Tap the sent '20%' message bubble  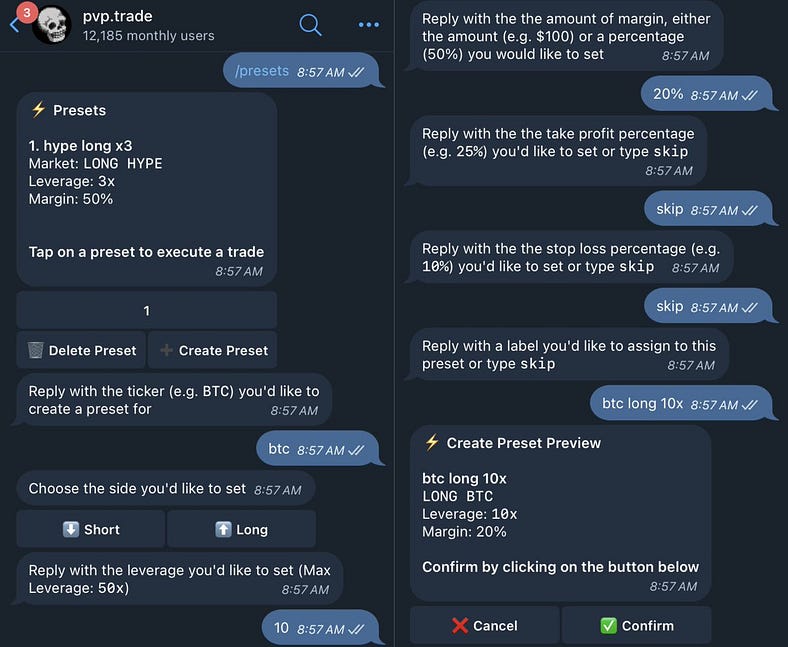click(x=706, y=95)
